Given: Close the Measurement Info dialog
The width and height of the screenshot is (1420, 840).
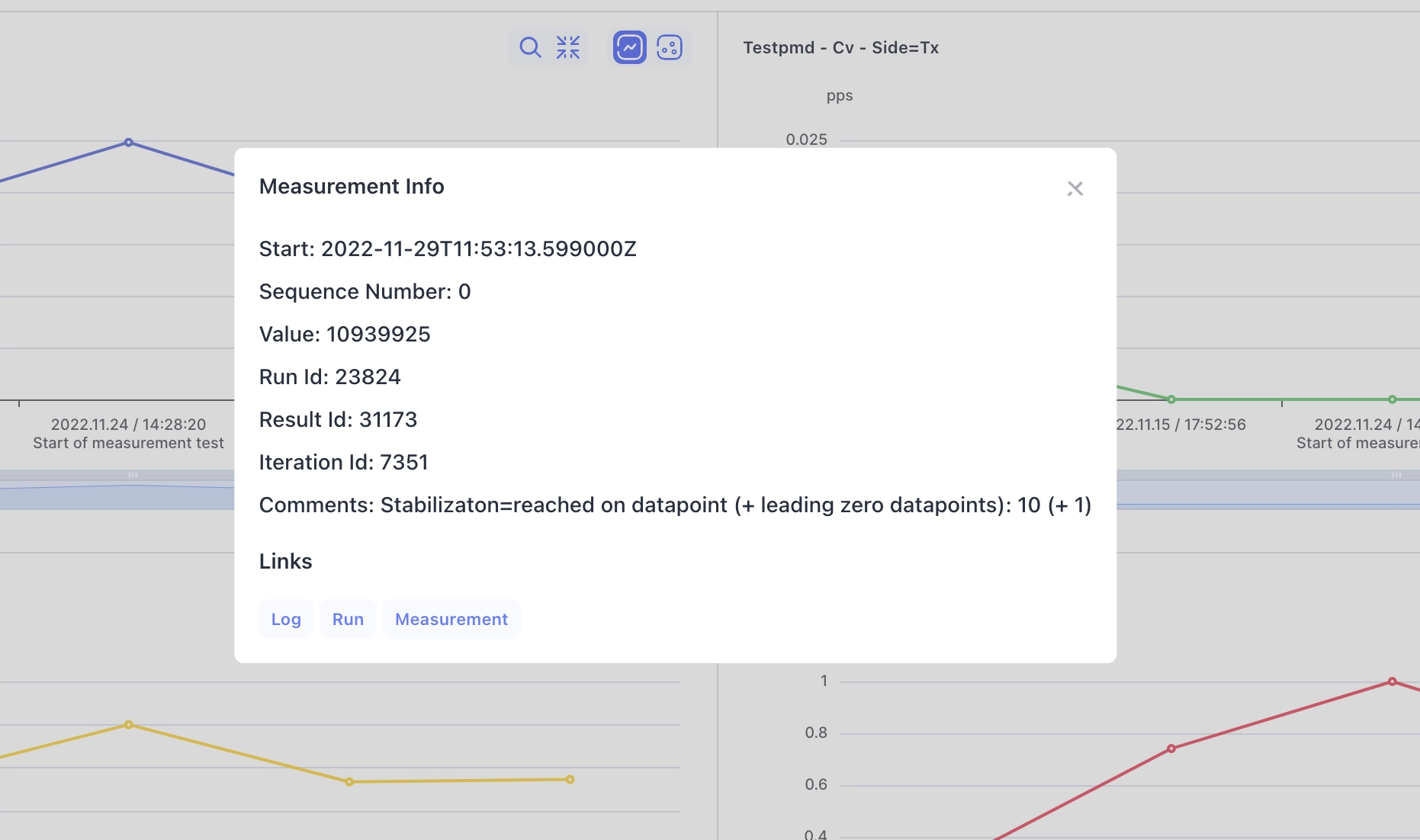Looking at the screenshot, I should point(1075,188).
